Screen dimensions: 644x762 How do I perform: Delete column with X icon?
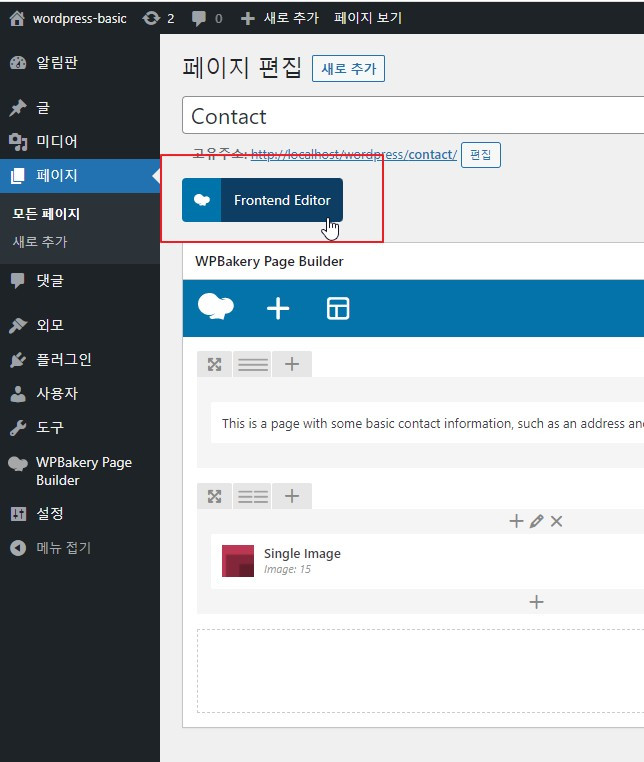pyautogui.click(x=557, y=521)
